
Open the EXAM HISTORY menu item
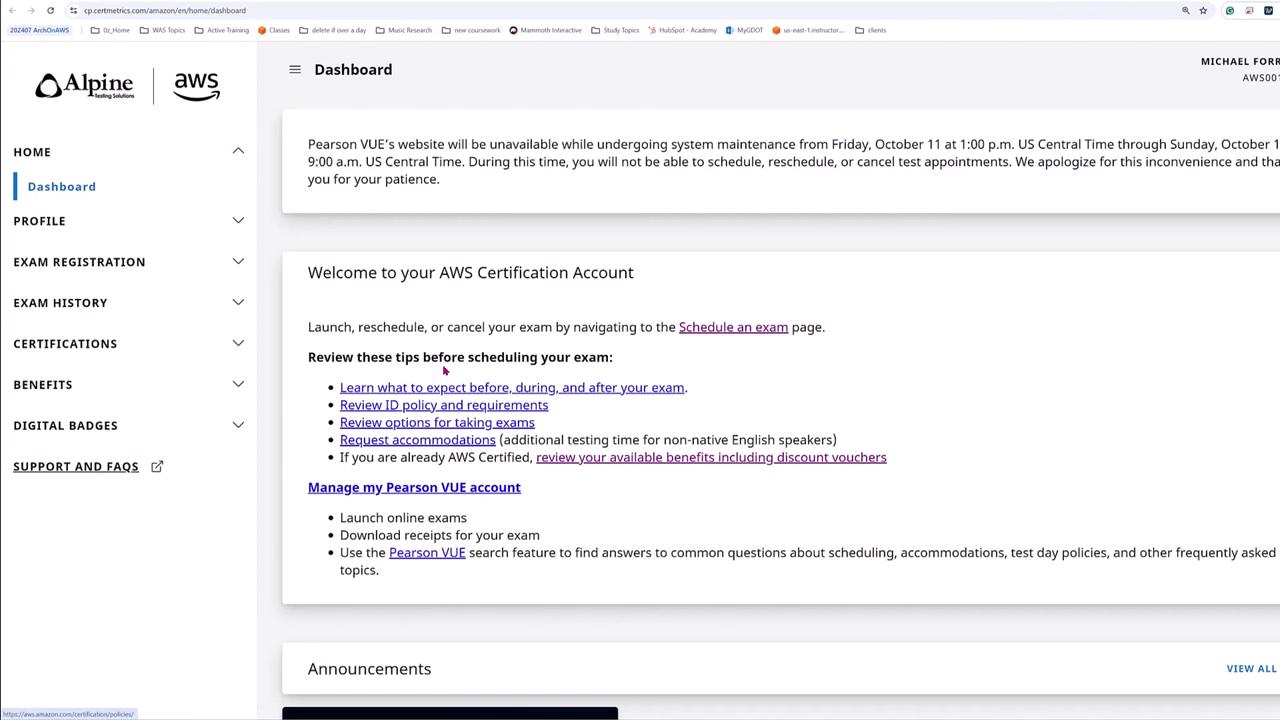60,303
